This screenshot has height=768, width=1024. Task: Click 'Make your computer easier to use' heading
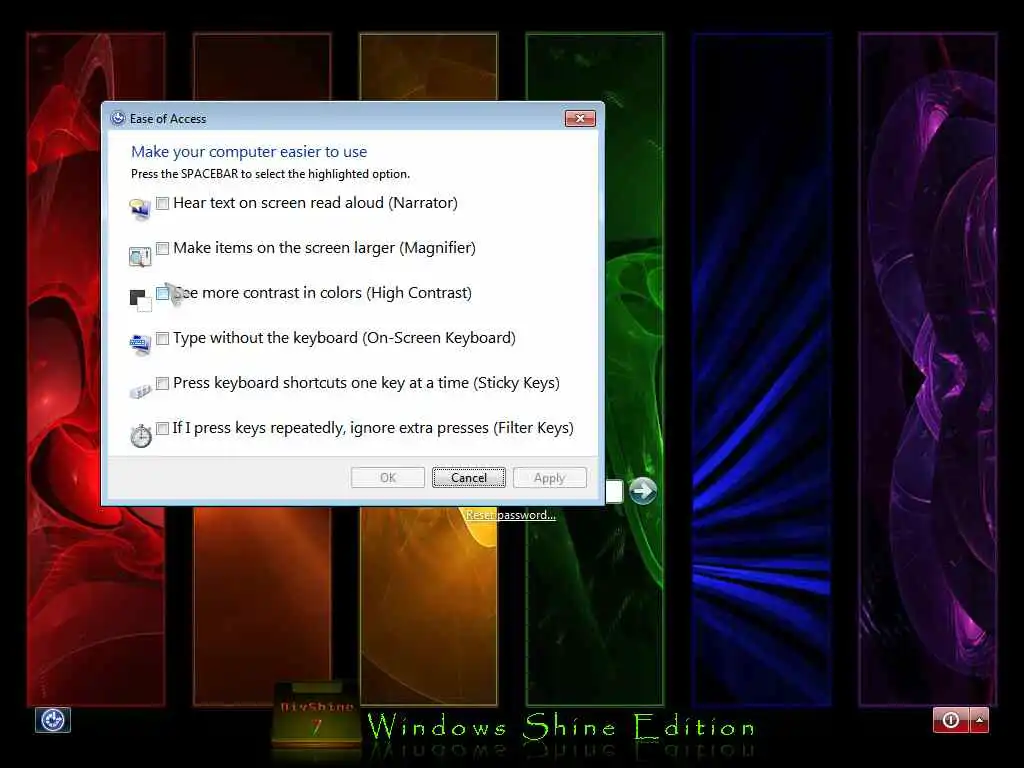pos(249,152)
